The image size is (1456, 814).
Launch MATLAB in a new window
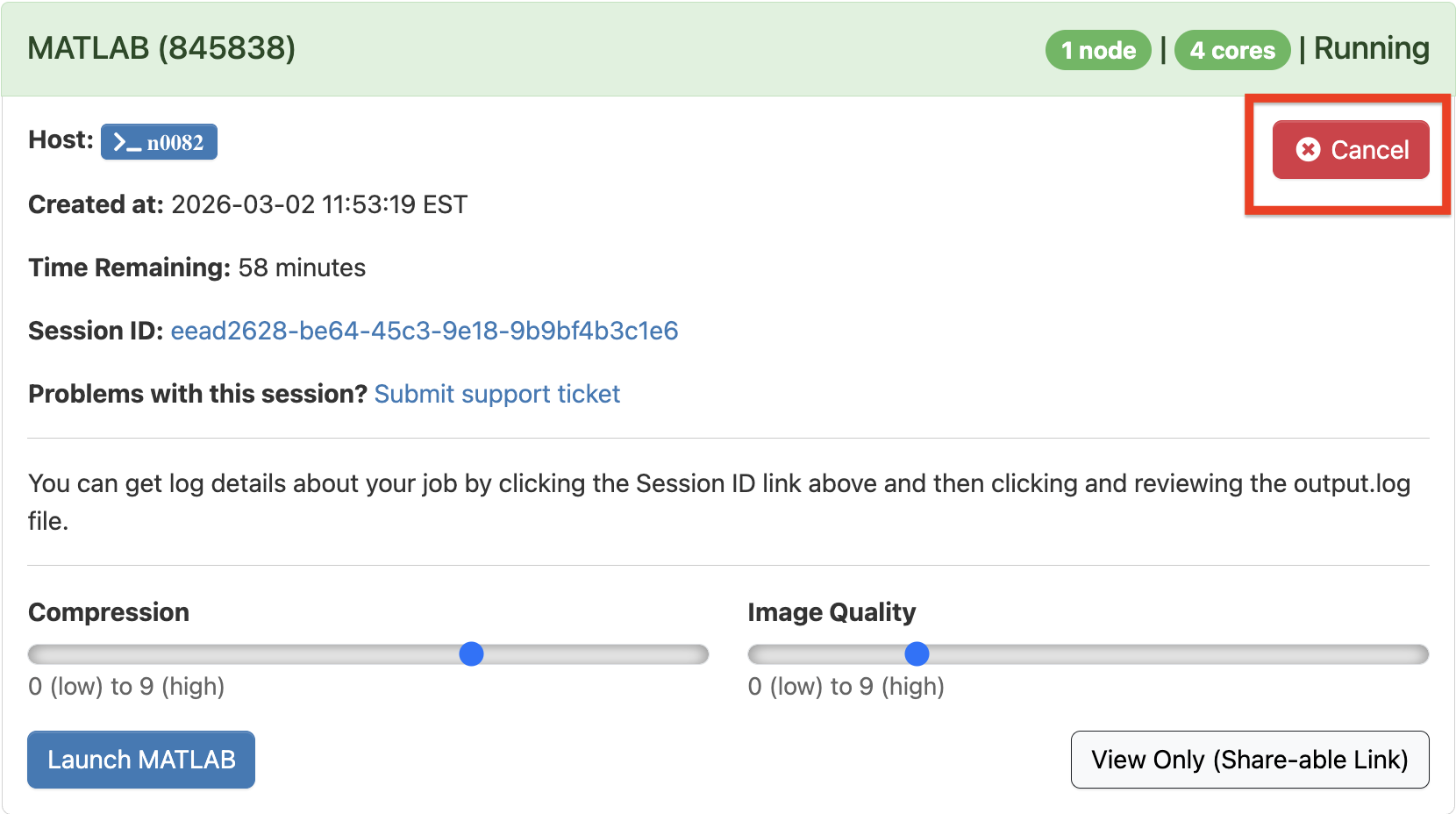(140, 760)
